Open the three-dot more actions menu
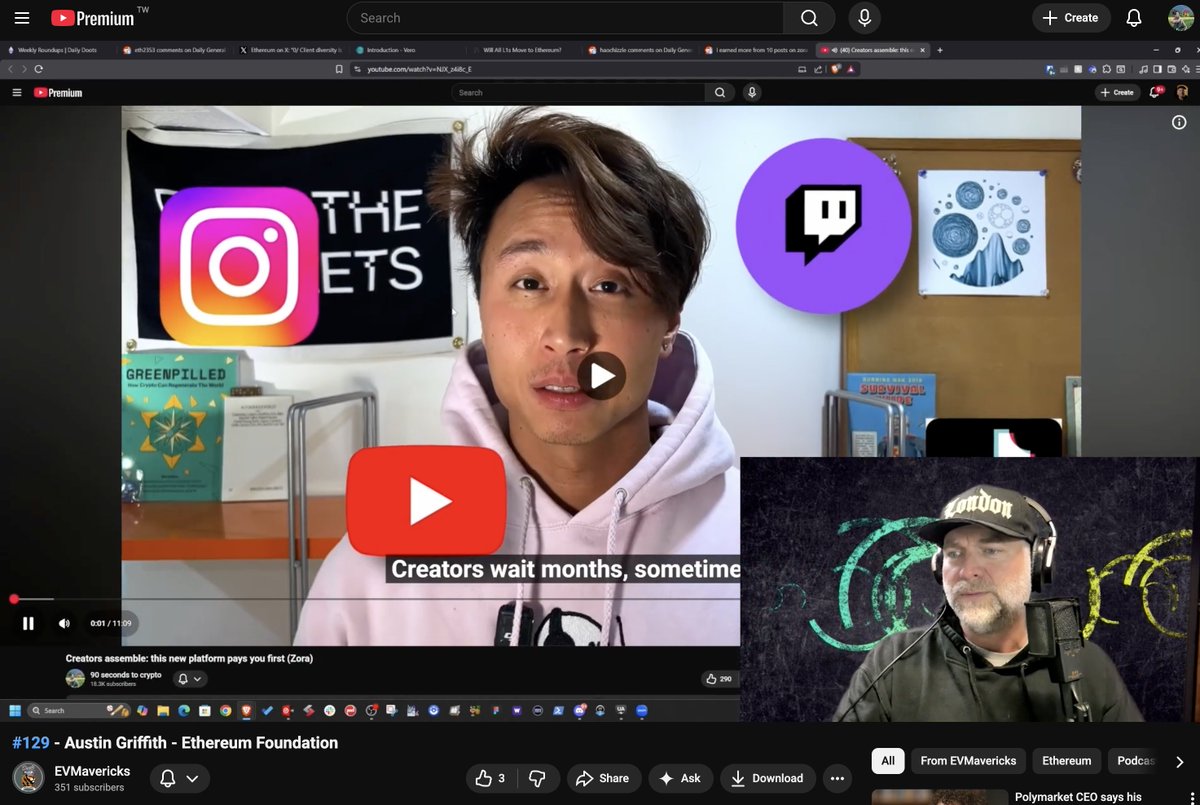Viewport: 1200px width, 805px height. coord(838,778)
